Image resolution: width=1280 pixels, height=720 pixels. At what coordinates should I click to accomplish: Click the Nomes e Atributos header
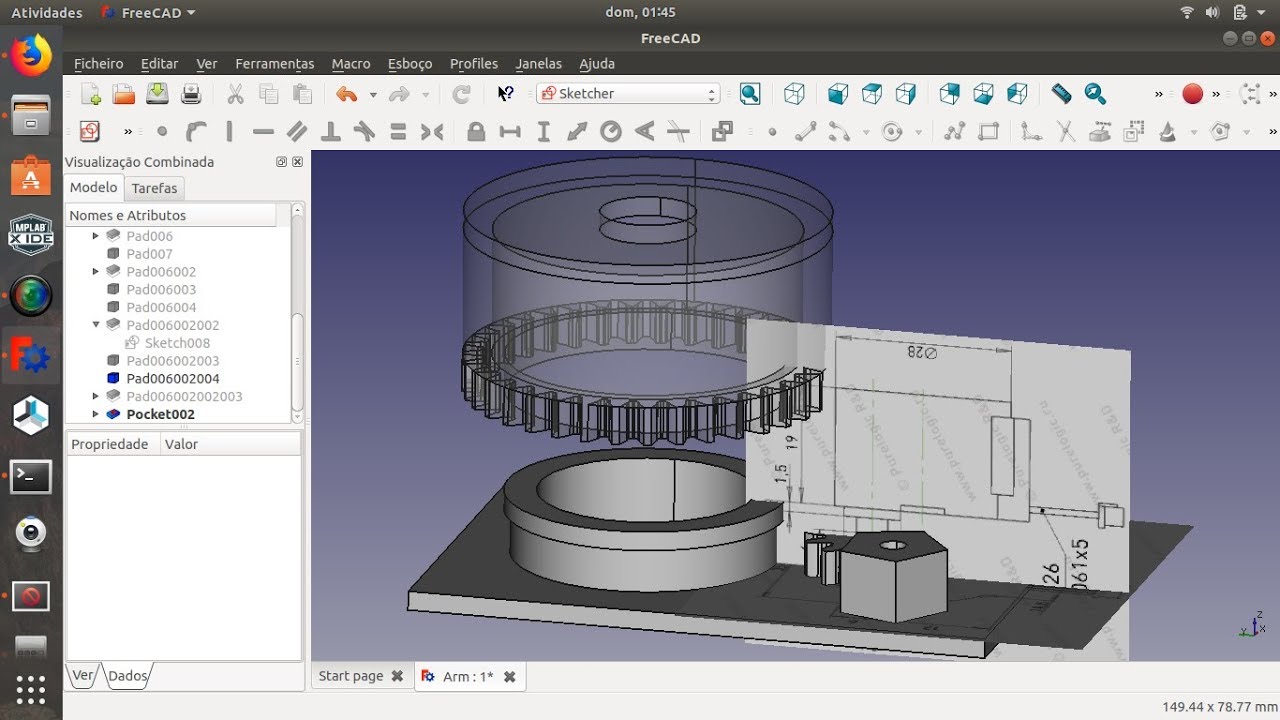click(x=171, y=215)
